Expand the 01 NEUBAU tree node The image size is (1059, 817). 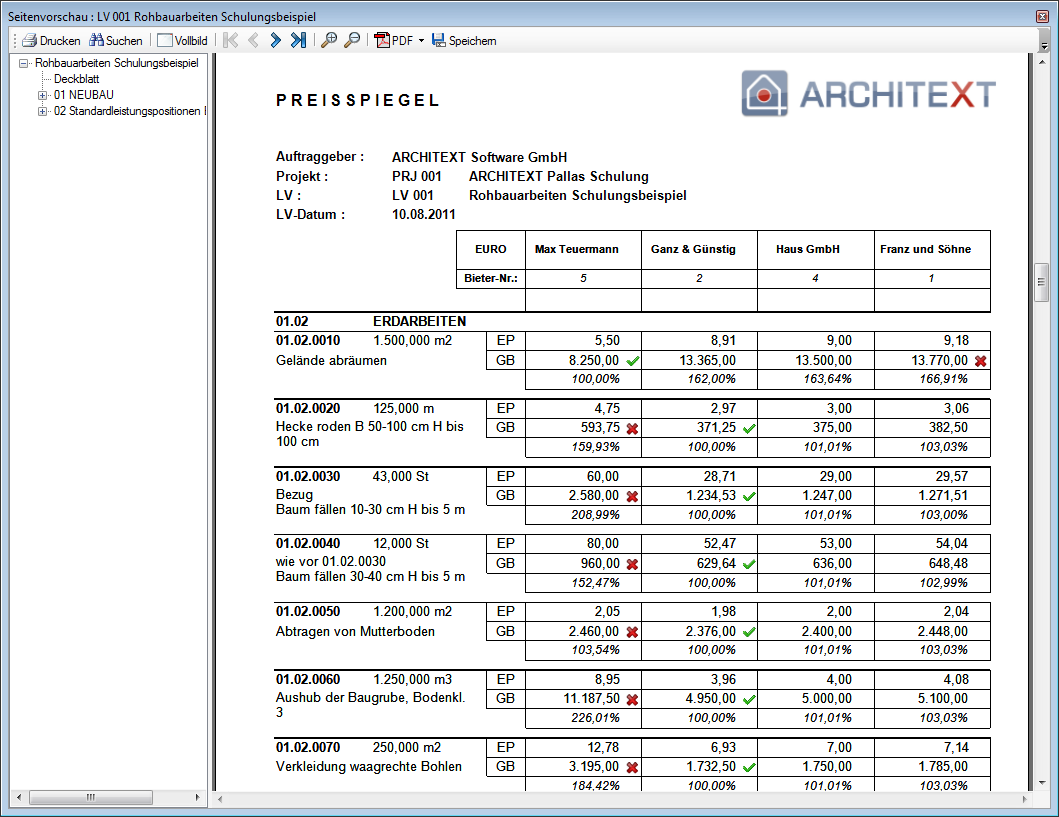(43, 95)
